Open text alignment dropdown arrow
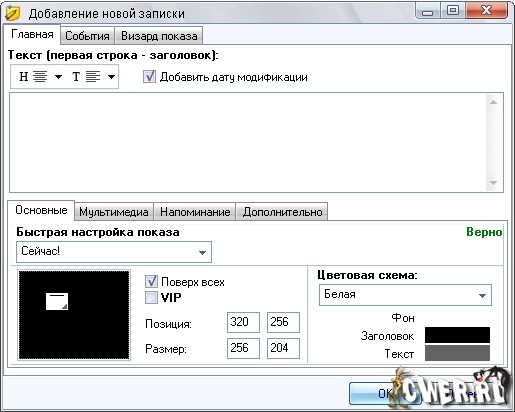Image resolution: width=515 pixels, height=412 pixels. 111,77
